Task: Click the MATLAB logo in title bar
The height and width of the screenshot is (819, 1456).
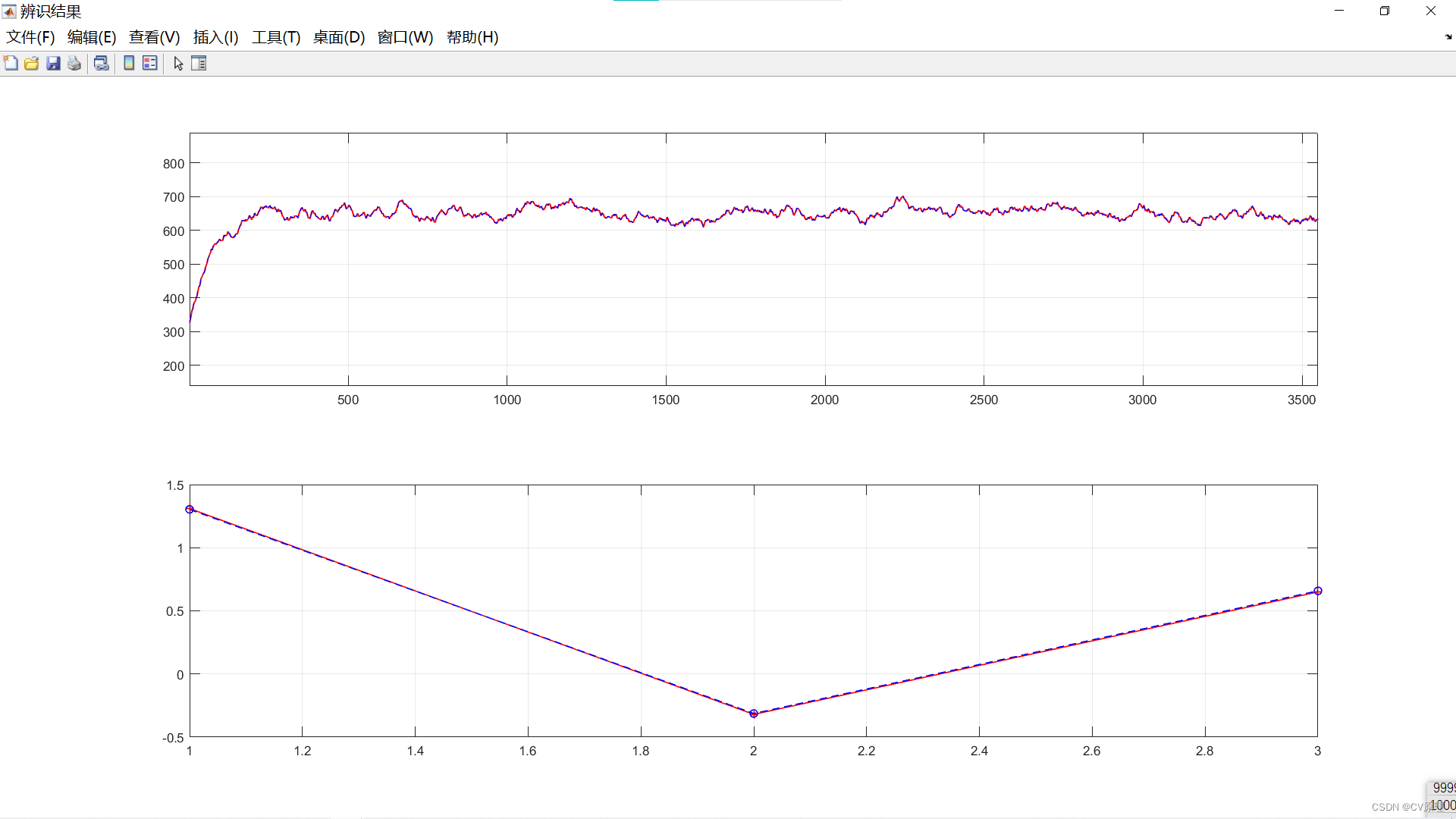Action: pos(9,11)
